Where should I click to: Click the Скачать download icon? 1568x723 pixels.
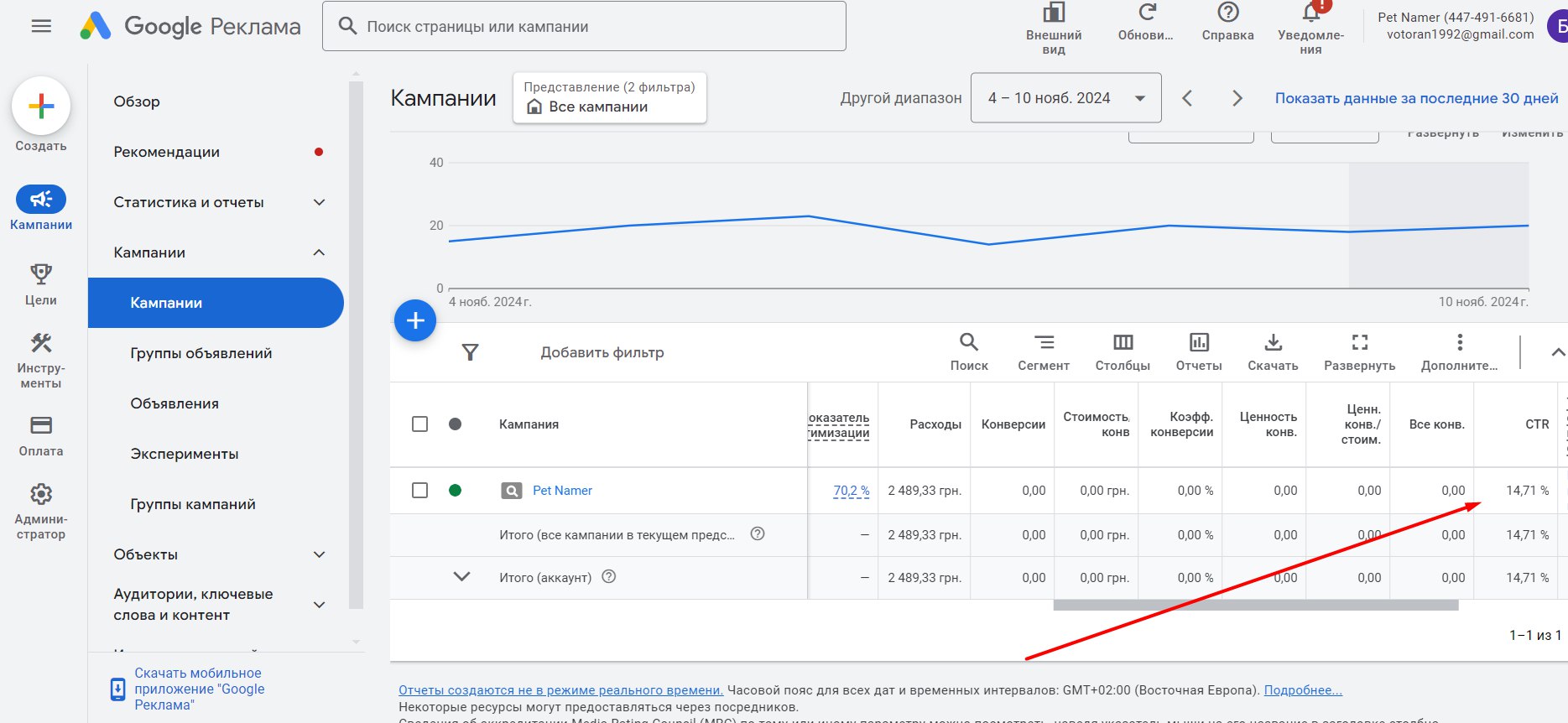tap(1273, 342)
